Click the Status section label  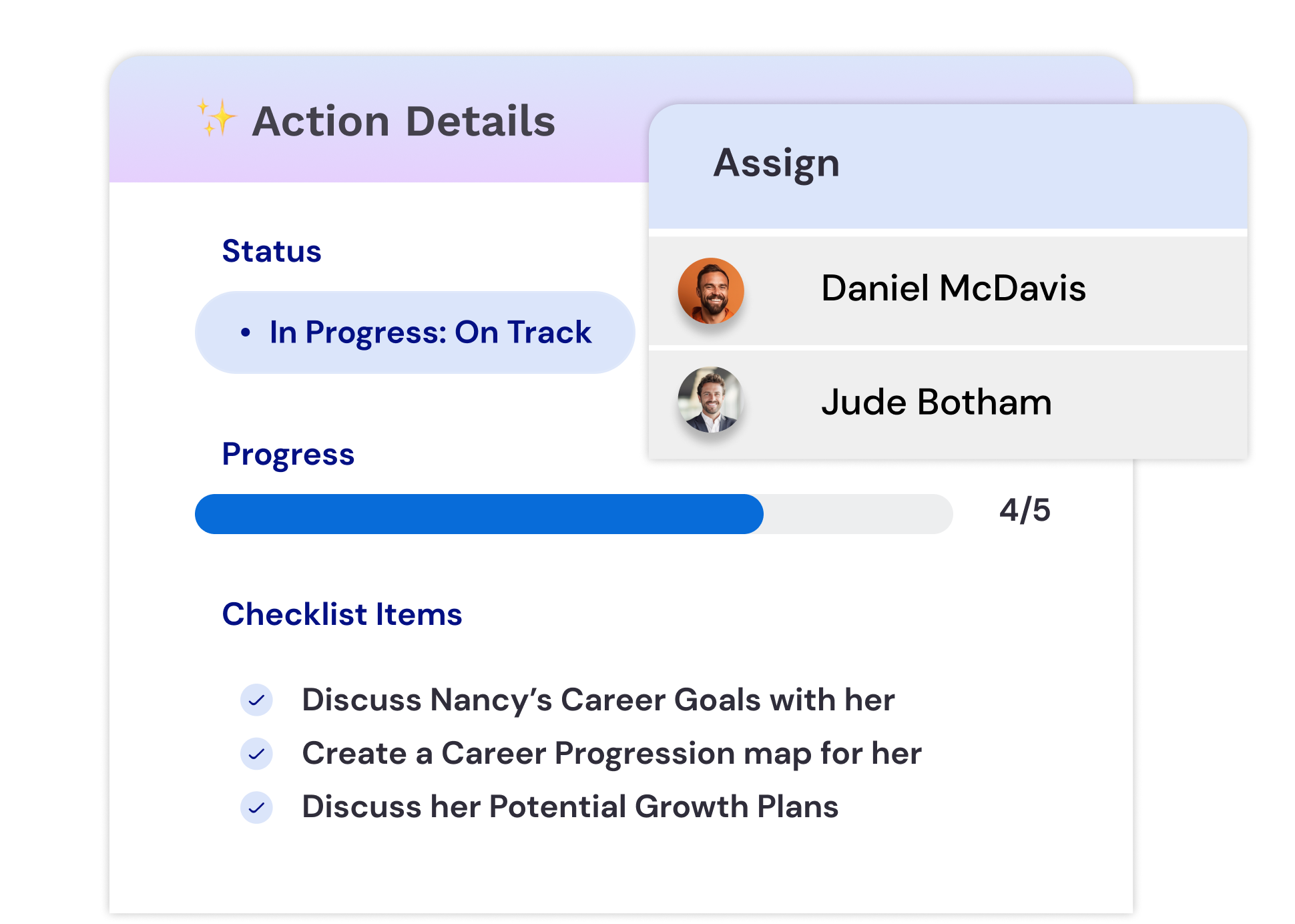coord(272,252)
